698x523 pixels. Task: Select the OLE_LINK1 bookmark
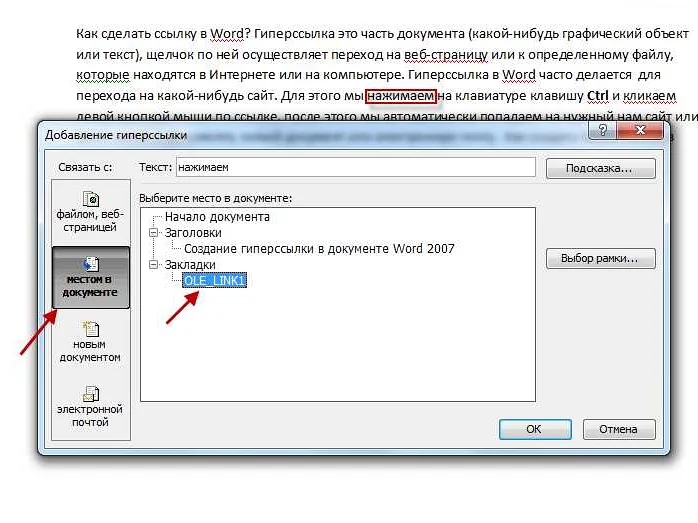pos(215,280)
